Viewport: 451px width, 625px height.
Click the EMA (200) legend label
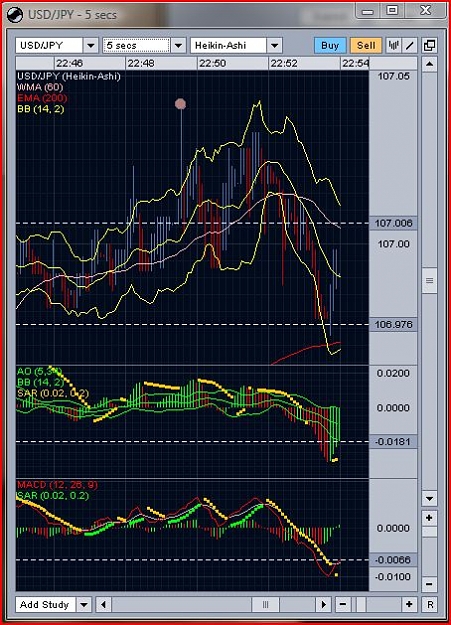[42, 98]
